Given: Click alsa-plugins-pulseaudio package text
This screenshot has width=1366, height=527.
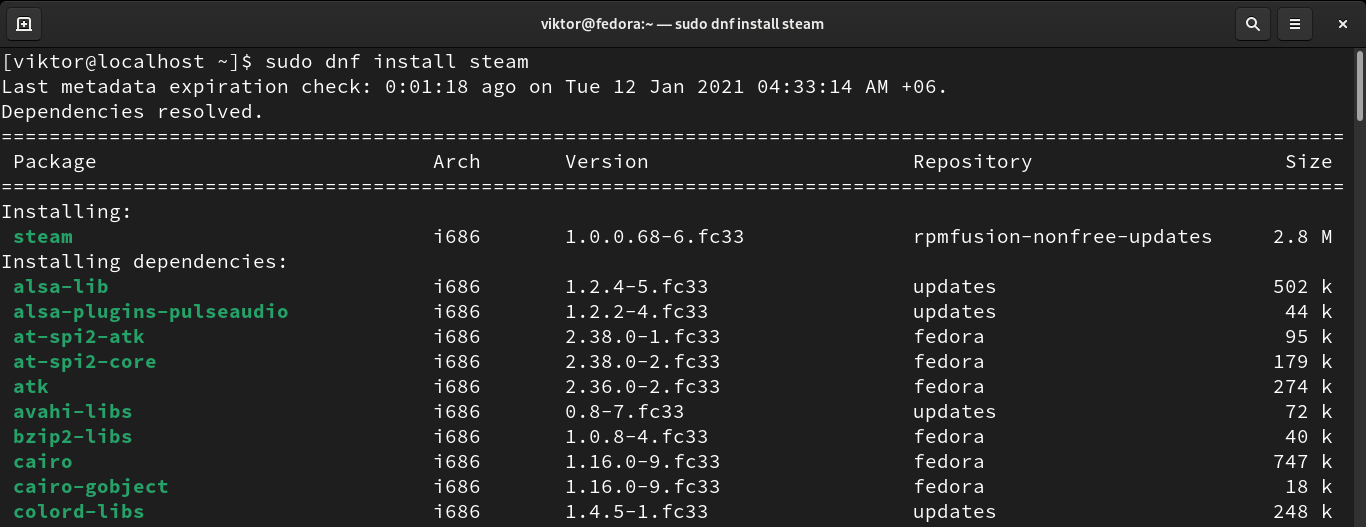Looking at the screenshot, I should point(150,312).
